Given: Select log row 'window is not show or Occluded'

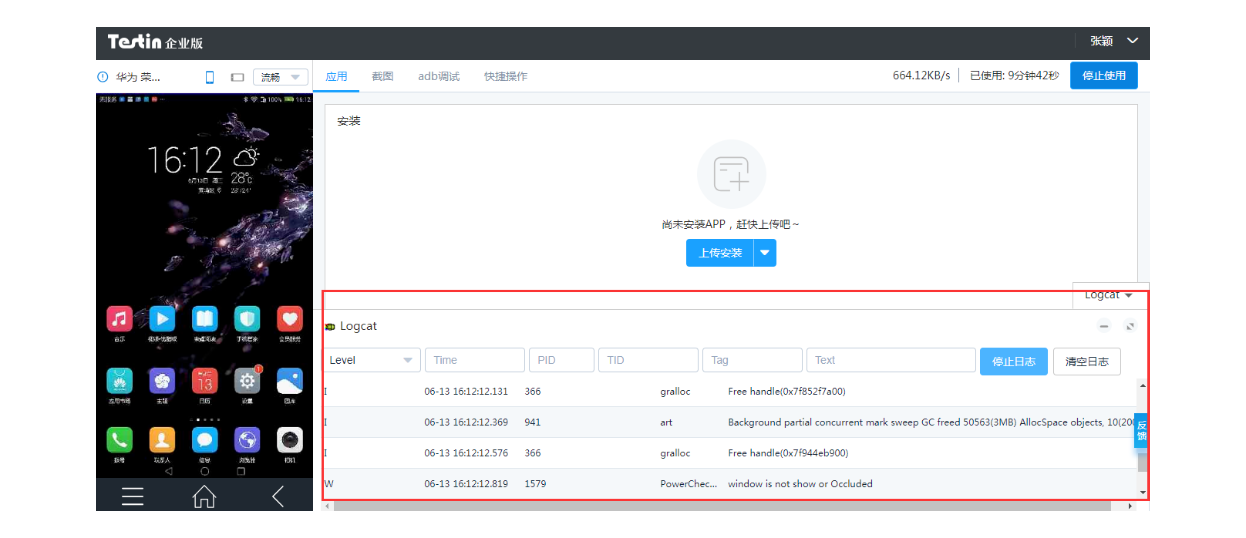Looking at the screenshot, I should point(729,484).
